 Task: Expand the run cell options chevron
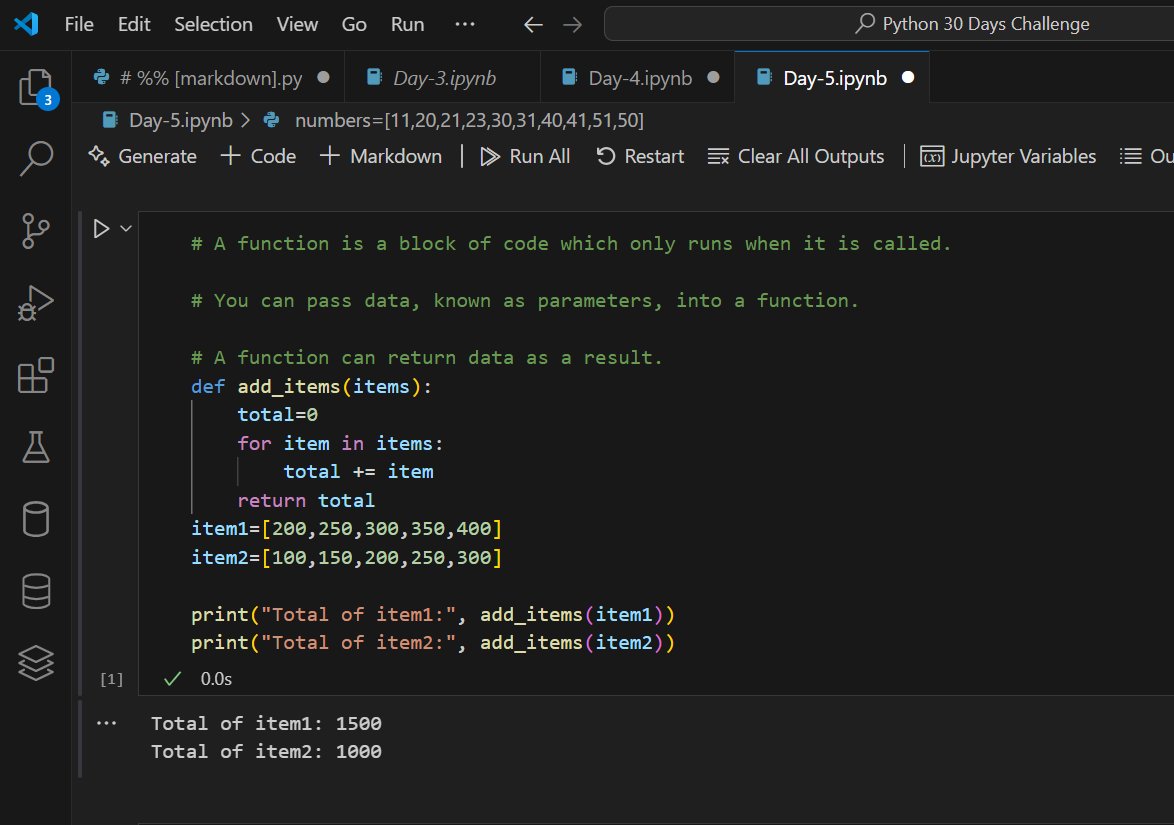tap(126, 228)
